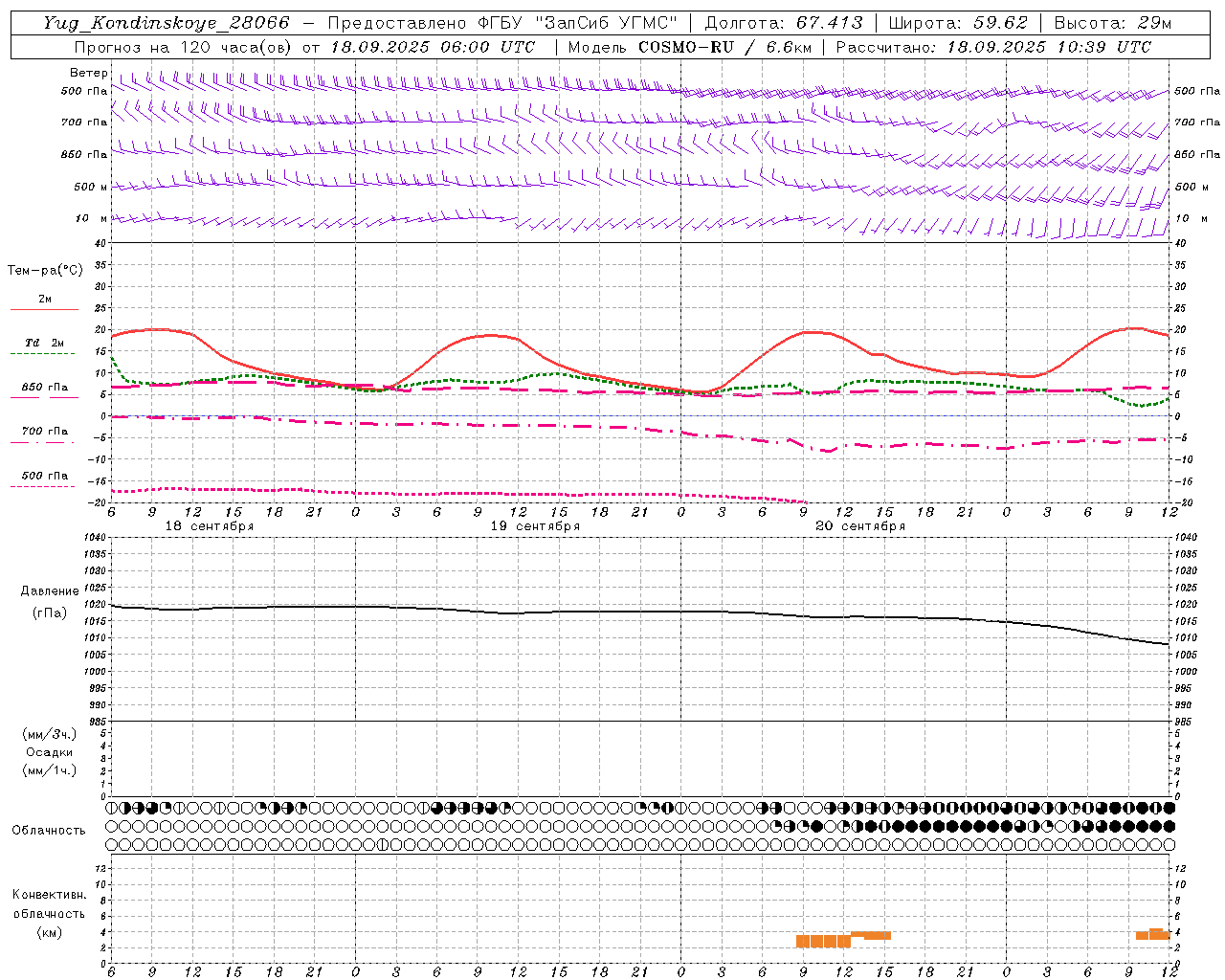The width and height of the screenshot is (1225, 980).
Task: Click the Облачность section label
Action: pos(49,830)
